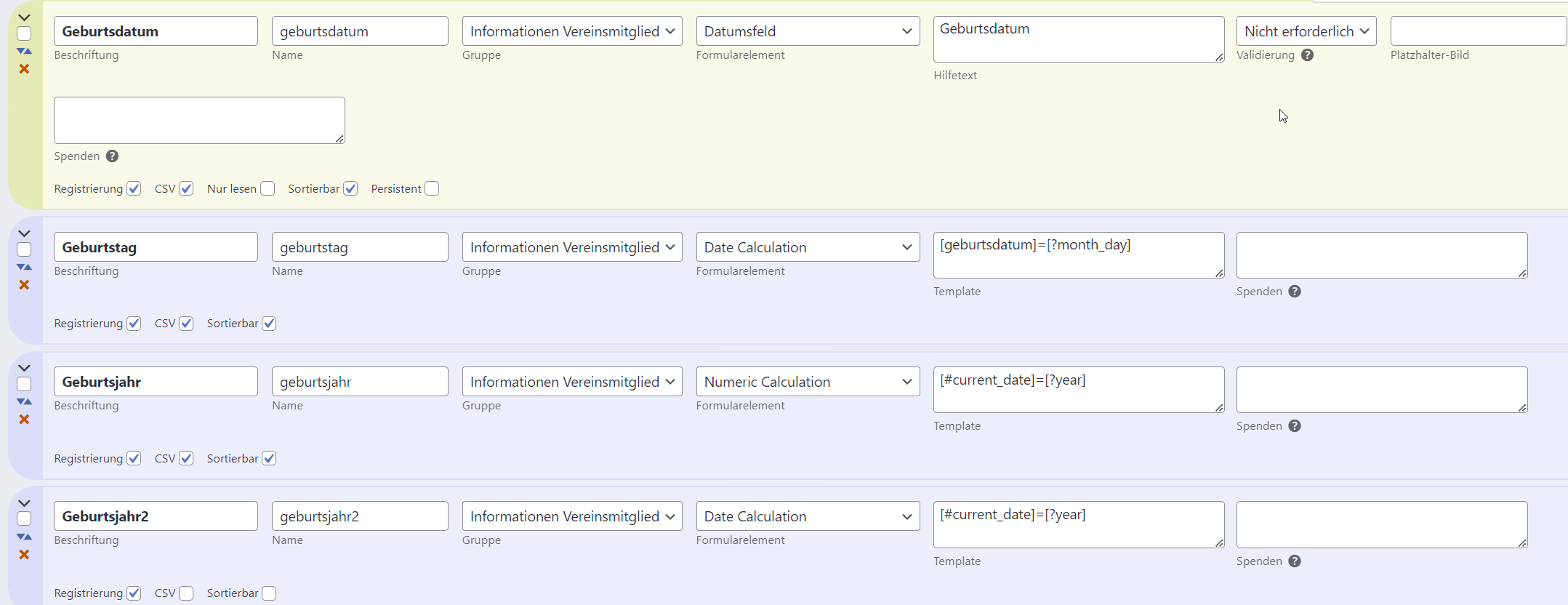Collapse the Geburtsdatum field row with its chevron
The height and width of the screenshot is (605, 1568).
[24, 17]
